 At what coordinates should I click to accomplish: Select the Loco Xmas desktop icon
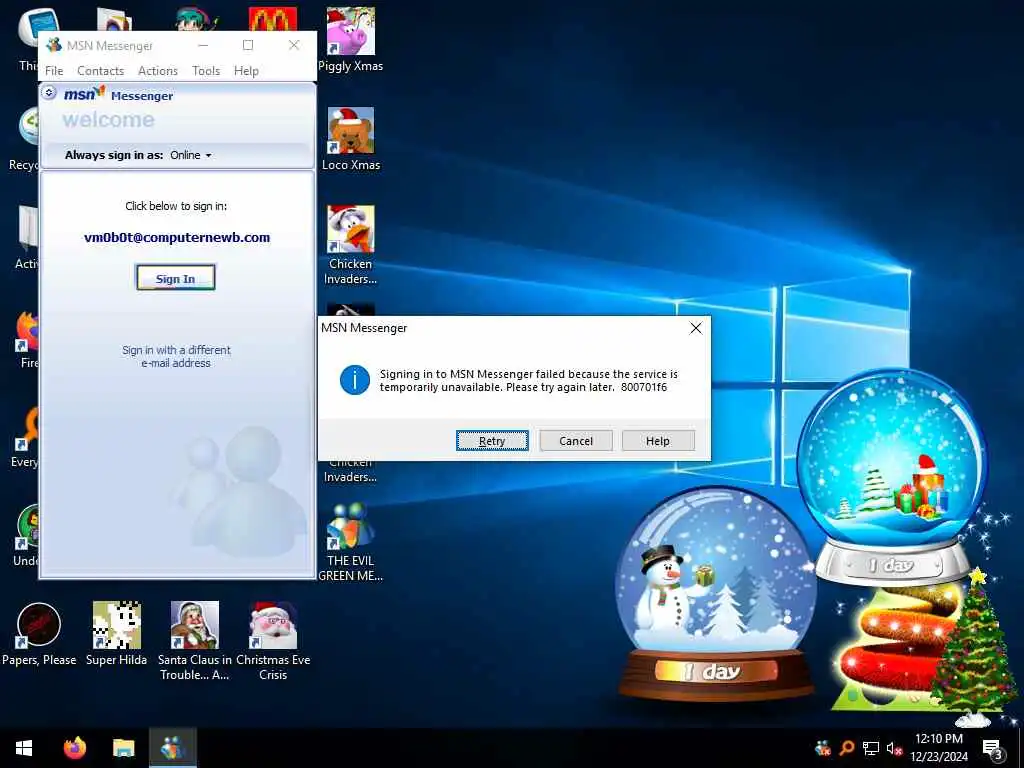pos(351,138)
